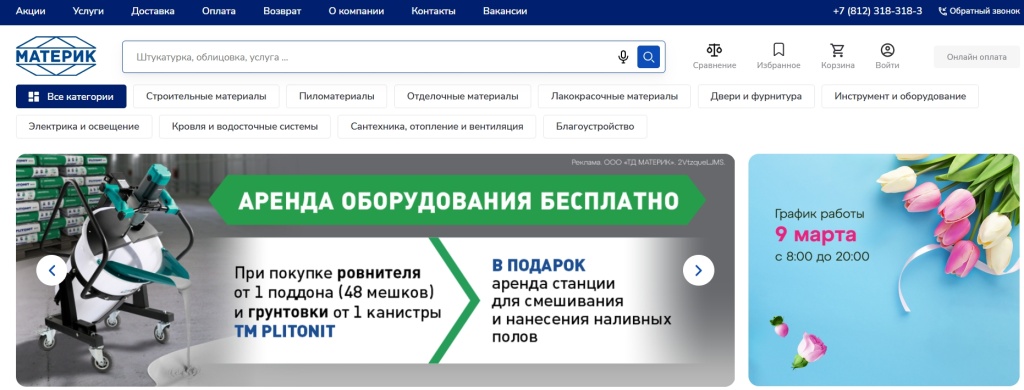Select Двери и фурнитура category
Screen dimensions: 1024x390
[756, 97]
